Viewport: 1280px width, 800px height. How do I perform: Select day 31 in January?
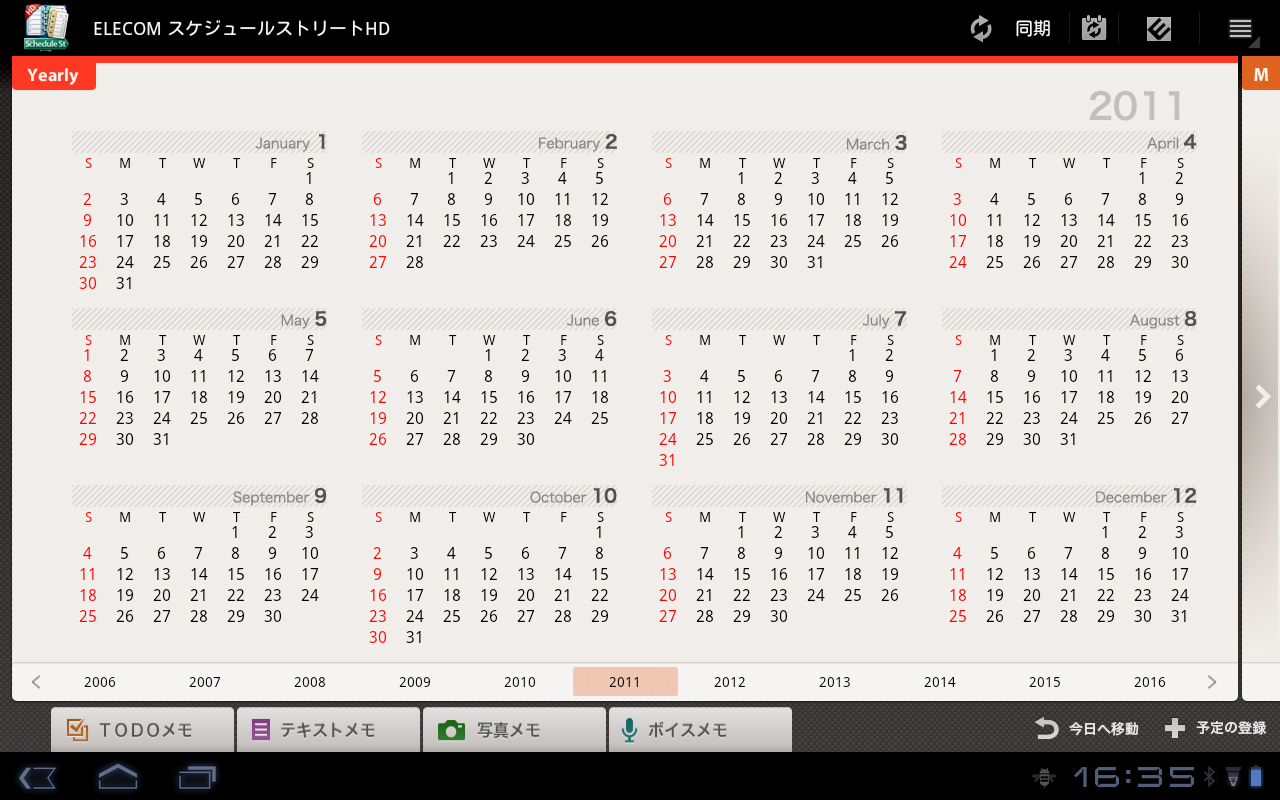[x=125, y=283]
